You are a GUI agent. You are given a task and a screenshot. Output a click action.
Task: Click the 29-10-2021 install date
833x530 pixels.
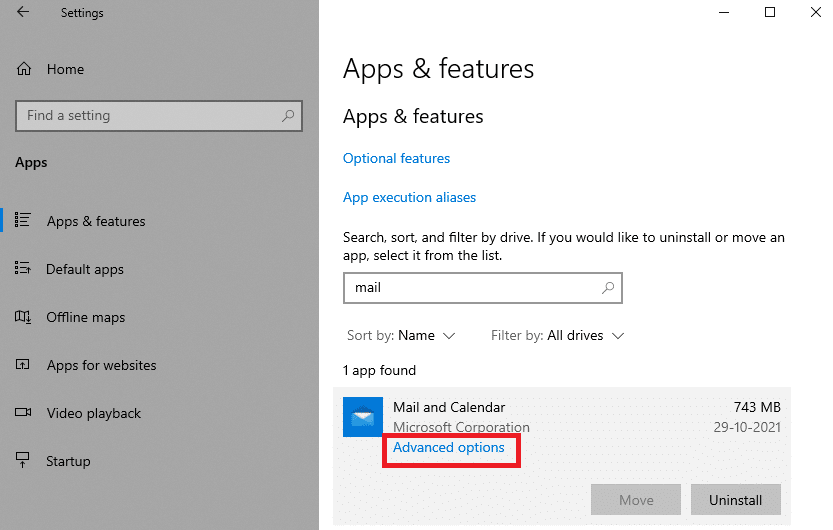[x=747, y=428]
